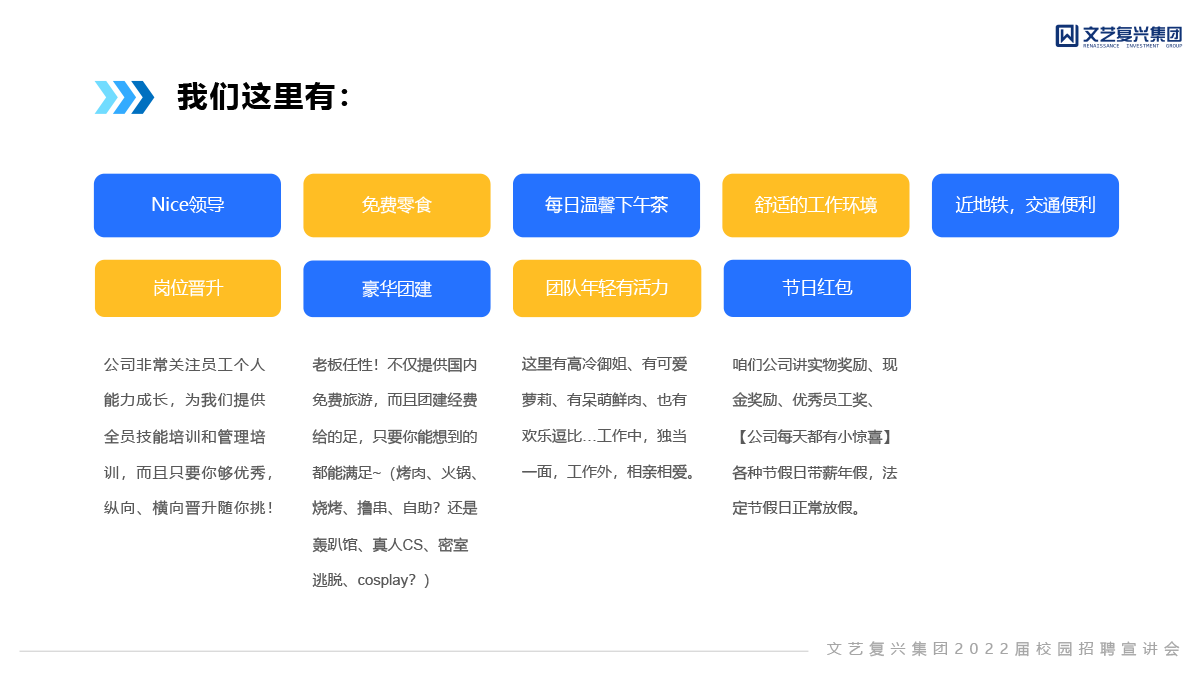This screenshot has width=1200, height=675.
Task: Click the 文艺复兴集团 company name text
Action: click(1132, 33)
